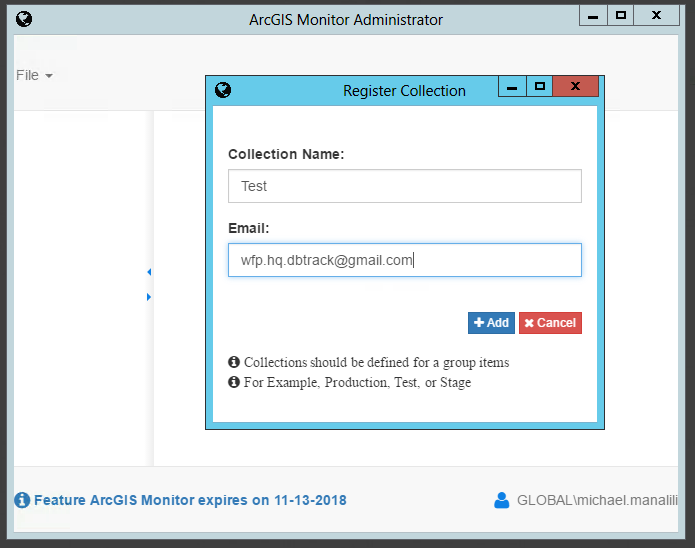The image size is (695, 548).
Task: Click info icon next to 'Collections should be defined'
Action: click(x=234, y=362)
